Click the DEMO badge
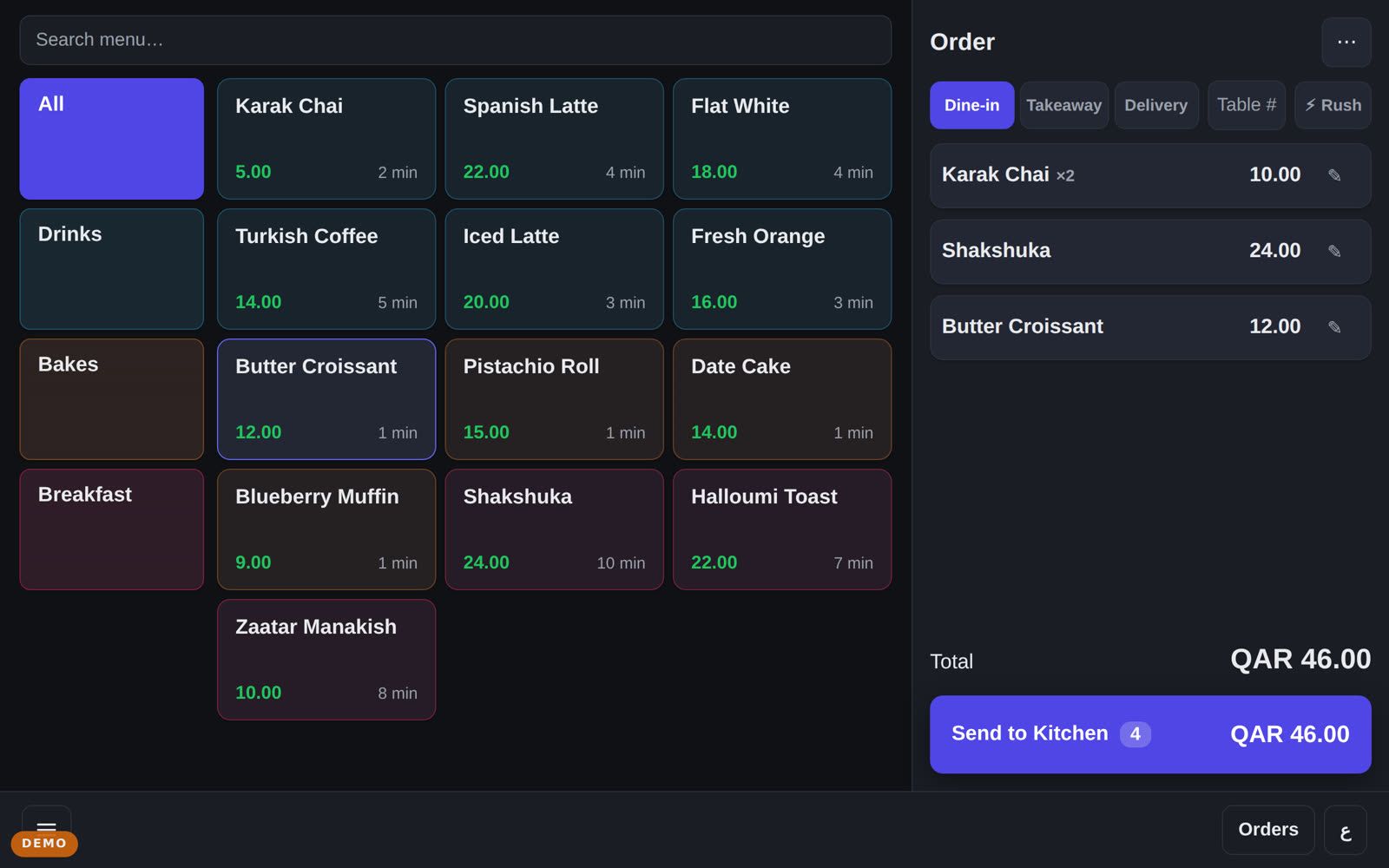 tap(44, 844)
